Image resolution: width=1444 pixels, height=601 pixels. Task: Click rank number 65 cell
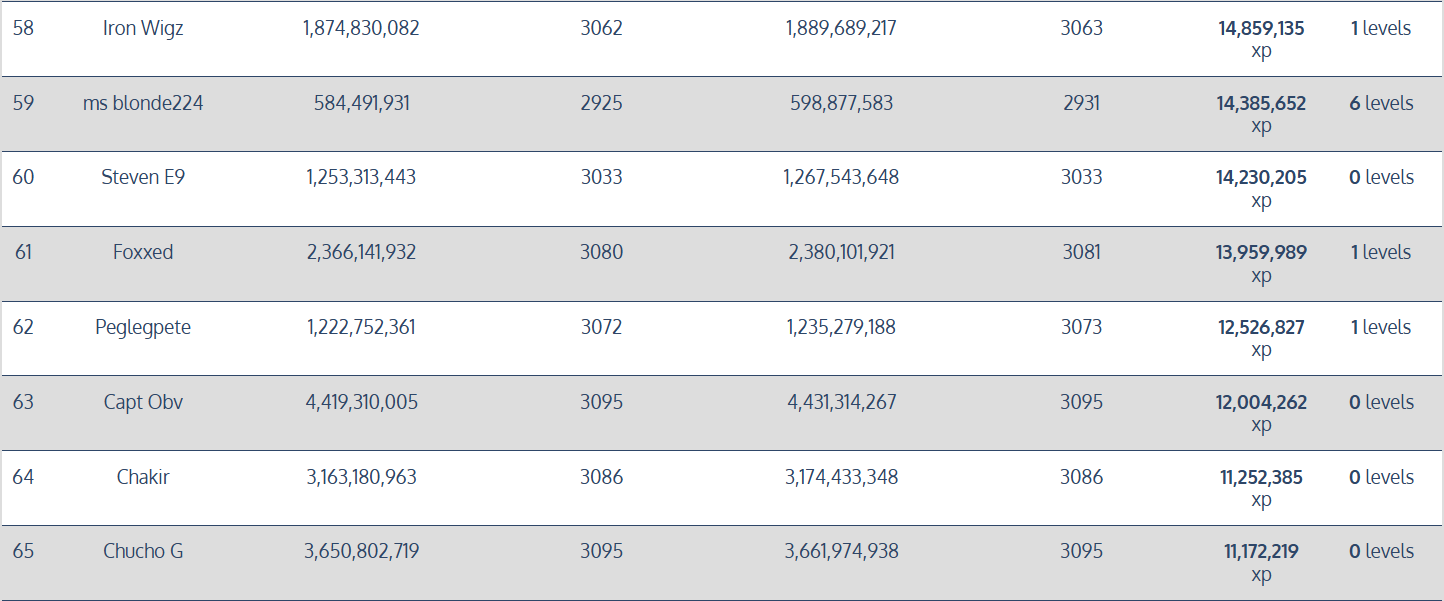[x=23, y=551]
